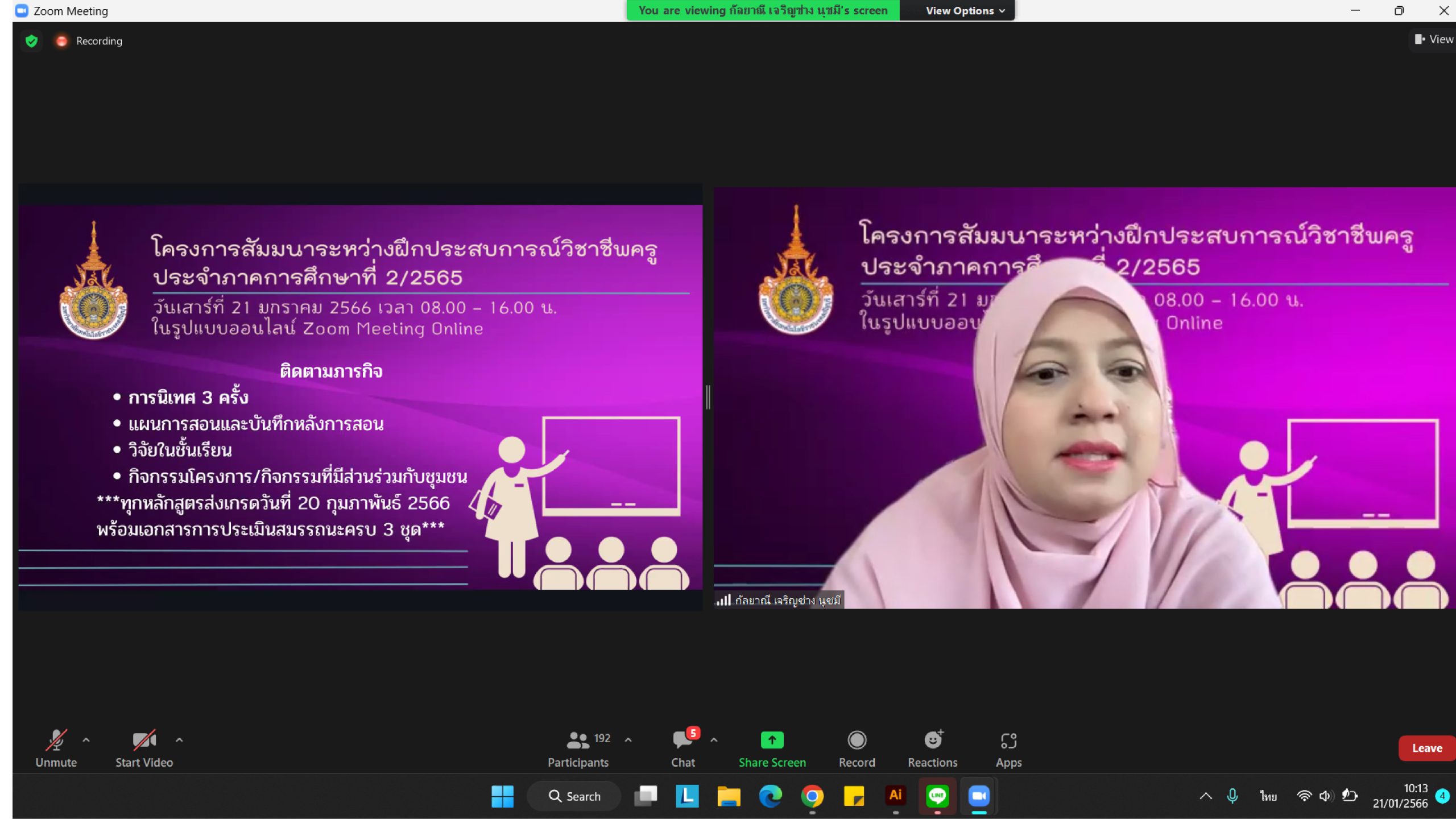This screenshot has width=1456, height=819.
Task: Open the View Options dropdown
Action: click(965, 11)
